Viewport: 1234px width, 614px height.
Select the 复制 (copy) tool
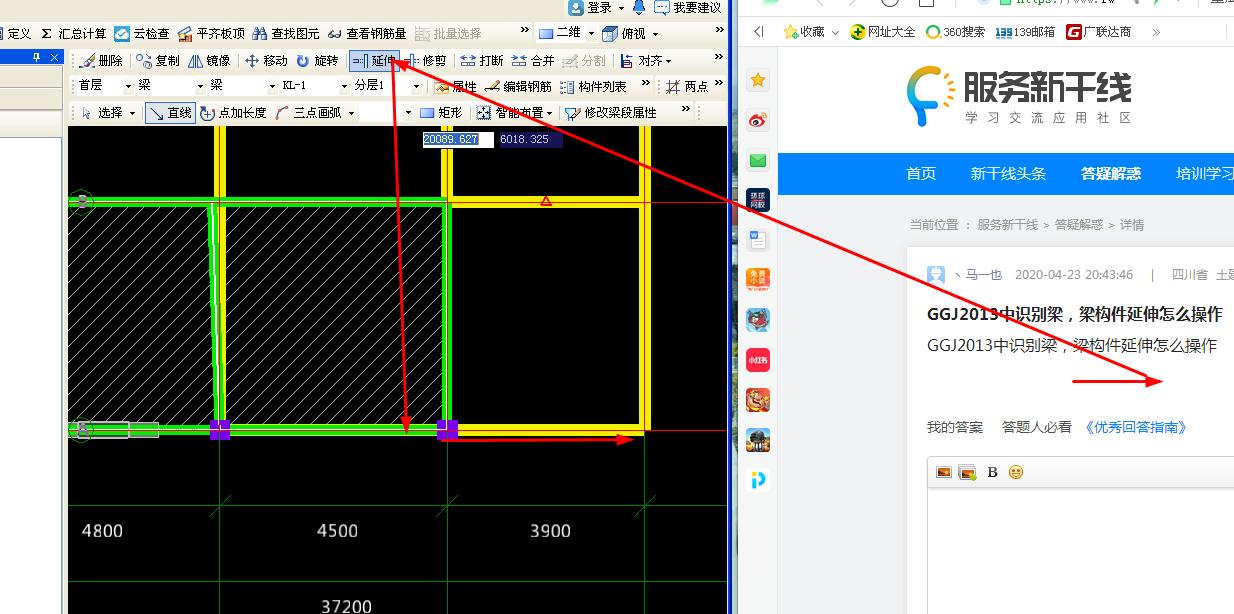pyautogui.click(x=158, y=61)
